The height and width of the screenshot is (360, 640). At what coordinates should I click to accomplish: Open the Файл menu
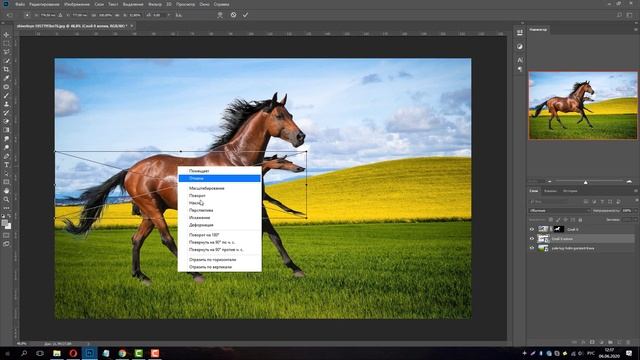coord(20,4)
